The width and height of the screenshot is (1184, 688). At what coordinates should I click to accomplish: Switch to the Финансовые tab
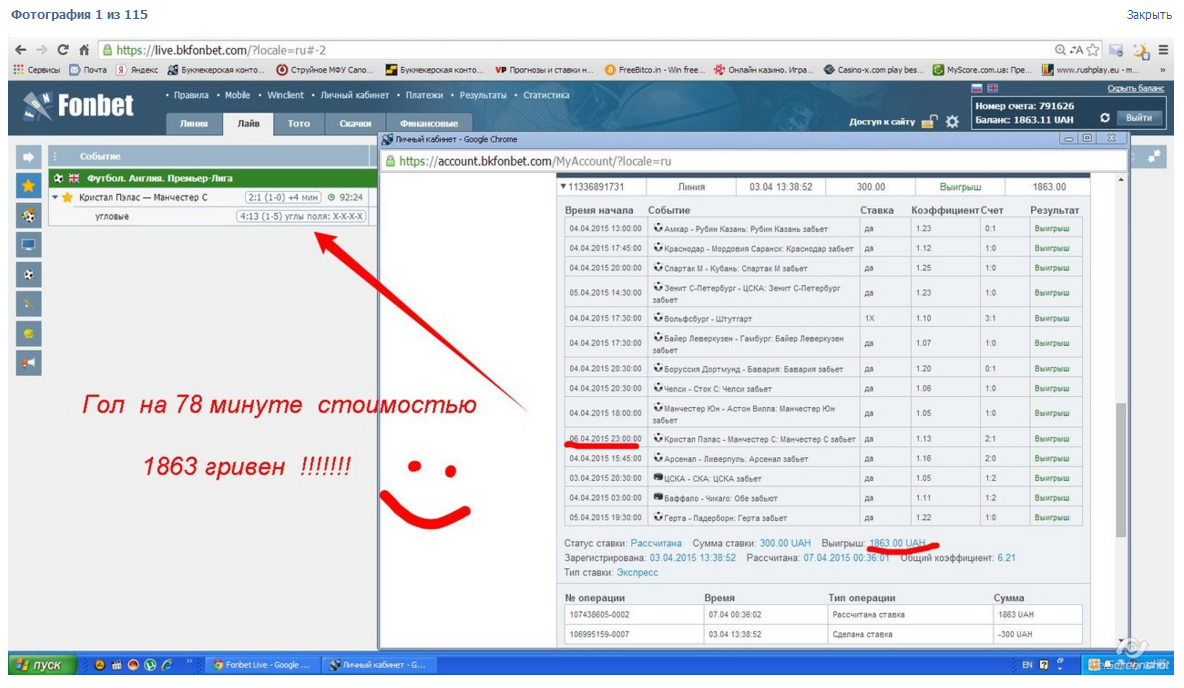tap(429, 123)
